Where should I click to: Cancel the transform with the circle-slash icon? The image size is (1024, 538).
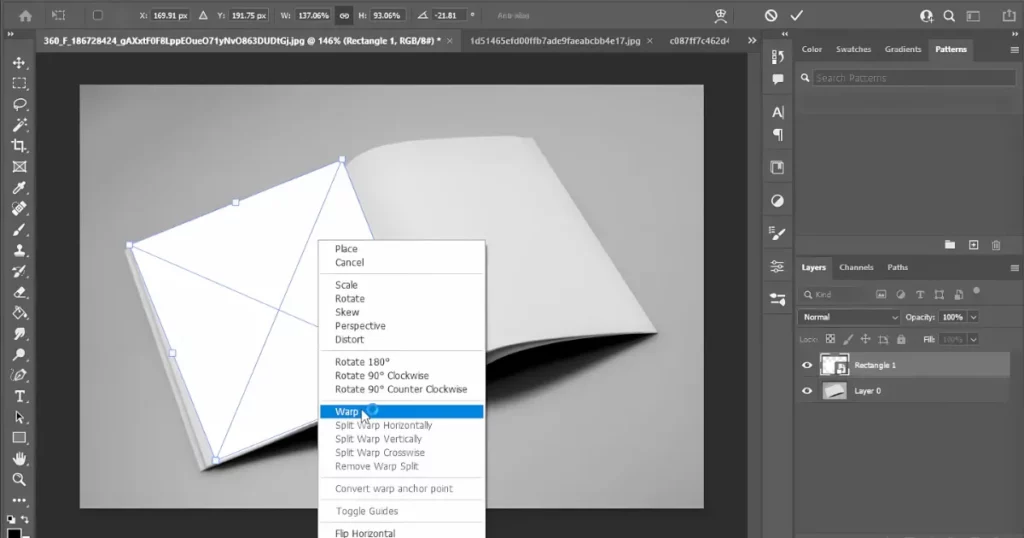pyautogui.click(x=771, y=15)
